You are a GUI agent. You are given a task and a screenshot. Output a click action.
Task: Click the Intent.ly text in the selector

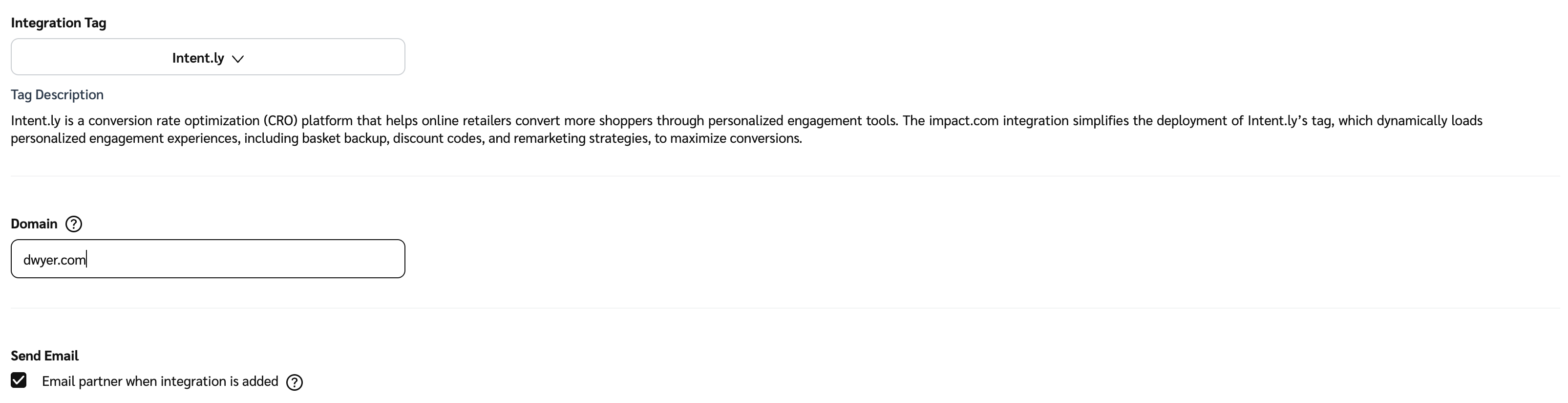pos(198,58)
